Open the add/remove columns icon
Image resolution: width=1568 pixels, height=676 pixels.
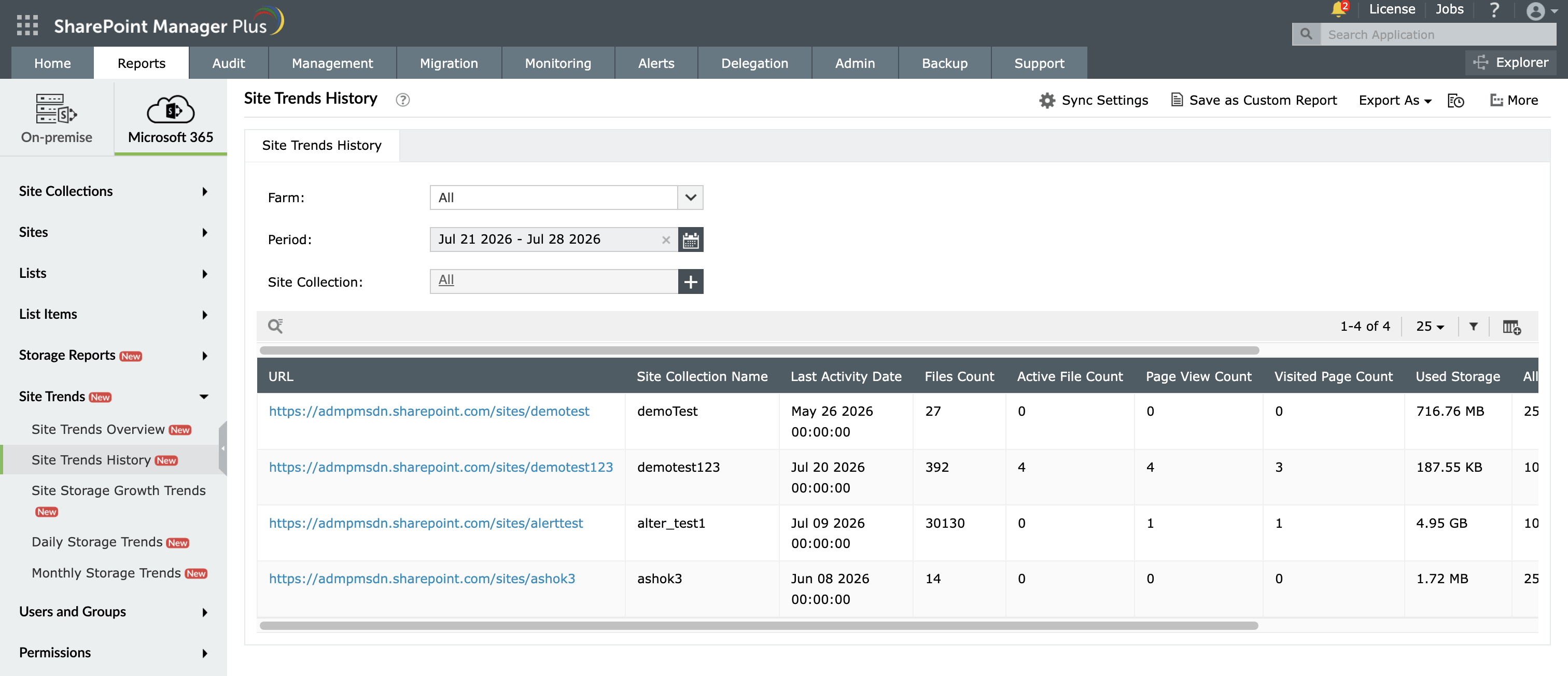(1511, 327)
